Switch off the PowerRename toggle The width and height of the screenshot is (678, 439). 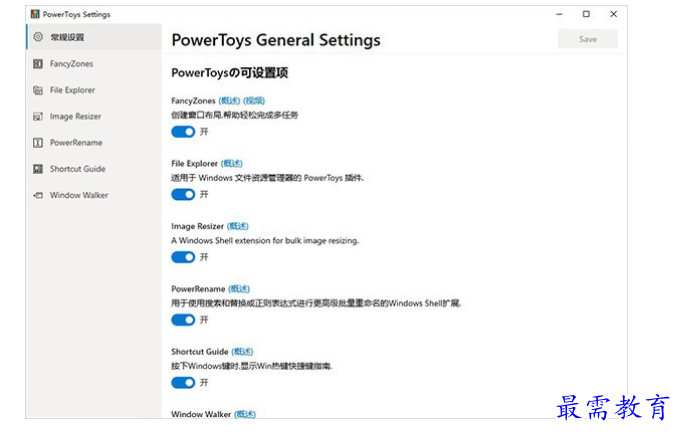(x=183, y=320)
